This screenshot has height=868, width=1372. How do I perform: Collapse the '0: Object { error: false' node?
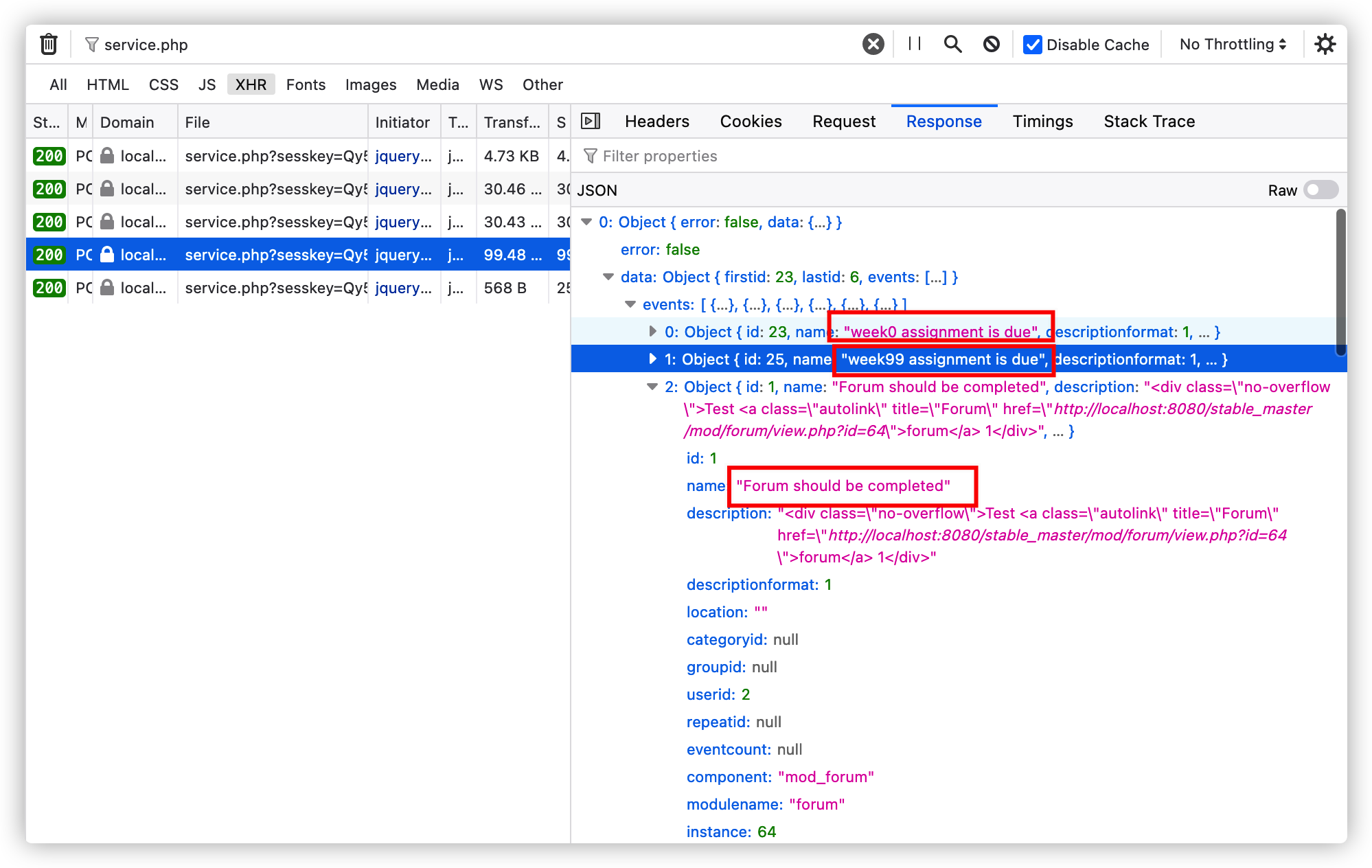586,222
